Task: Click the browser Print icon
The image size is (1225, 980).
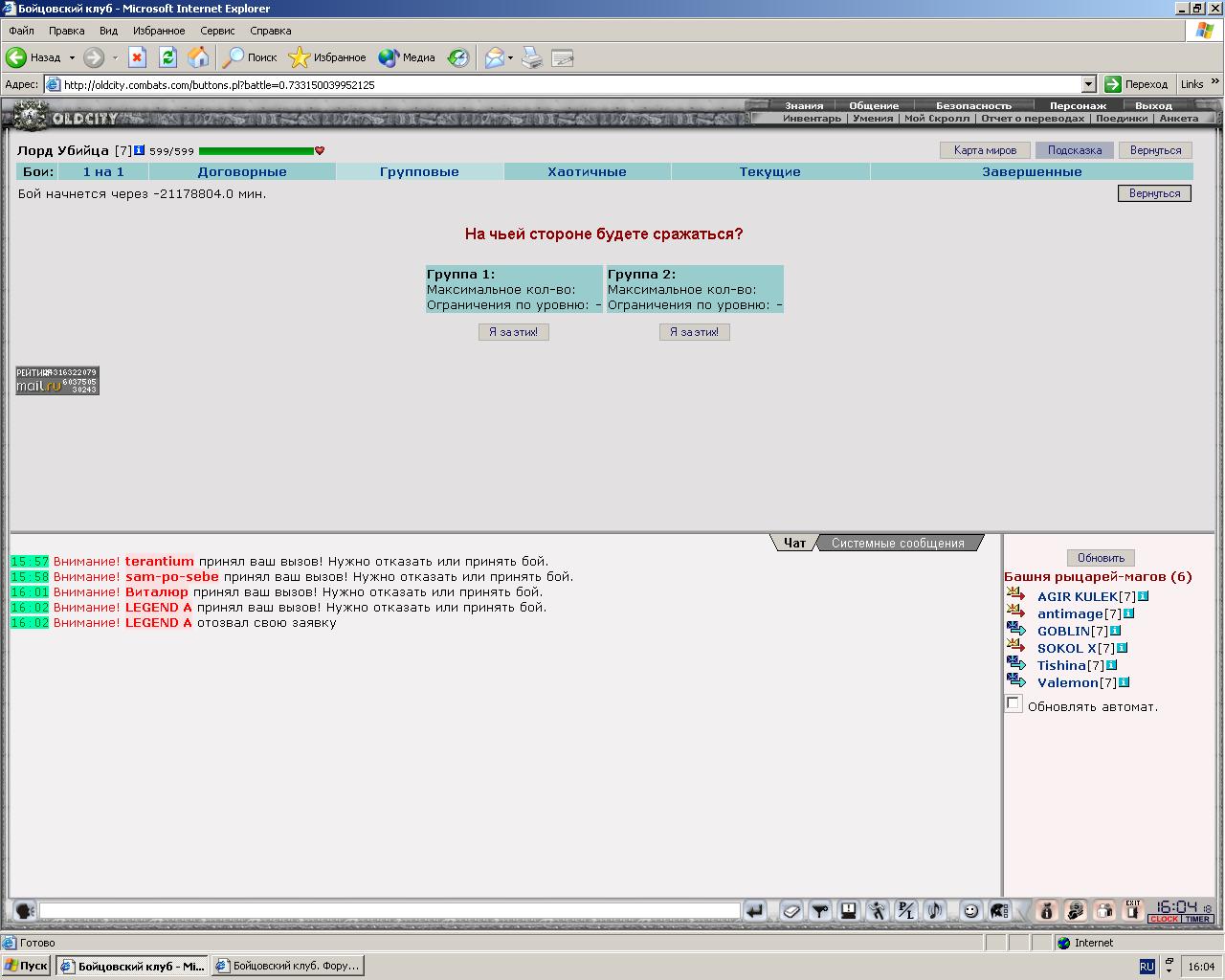Action: point(532,57)
